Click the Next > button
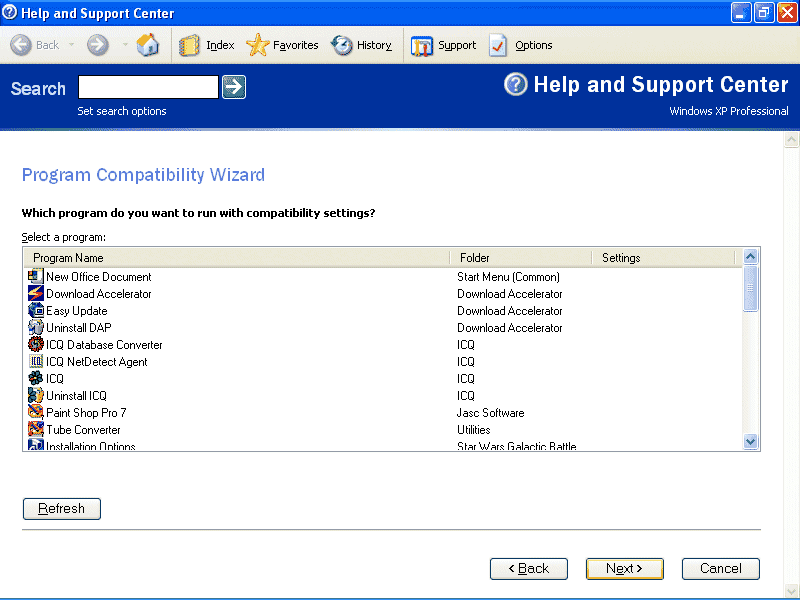Screen dimensions: 800x600 pos(624,568)
